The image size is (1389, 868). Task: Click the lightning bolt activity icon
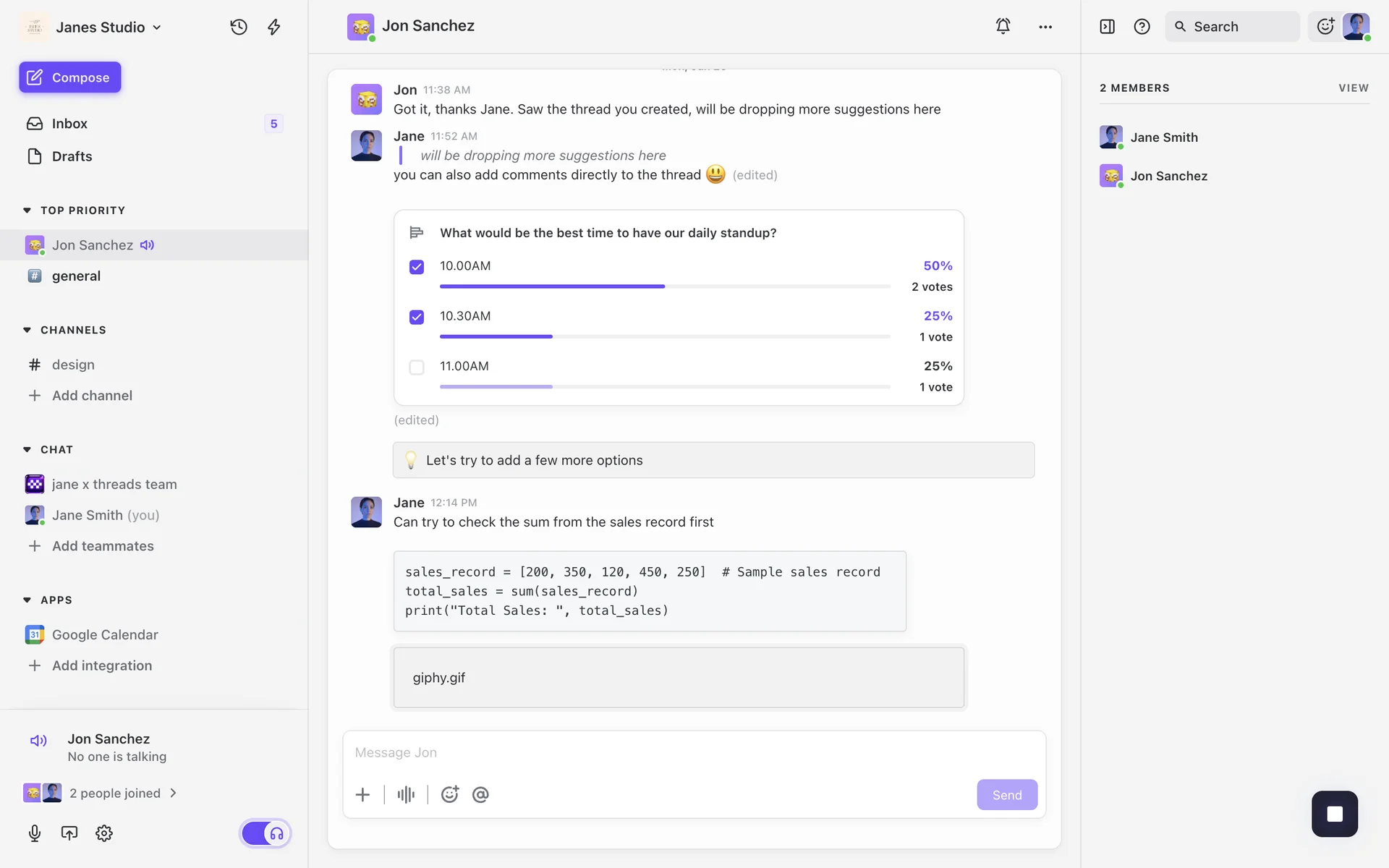(274, 27)
